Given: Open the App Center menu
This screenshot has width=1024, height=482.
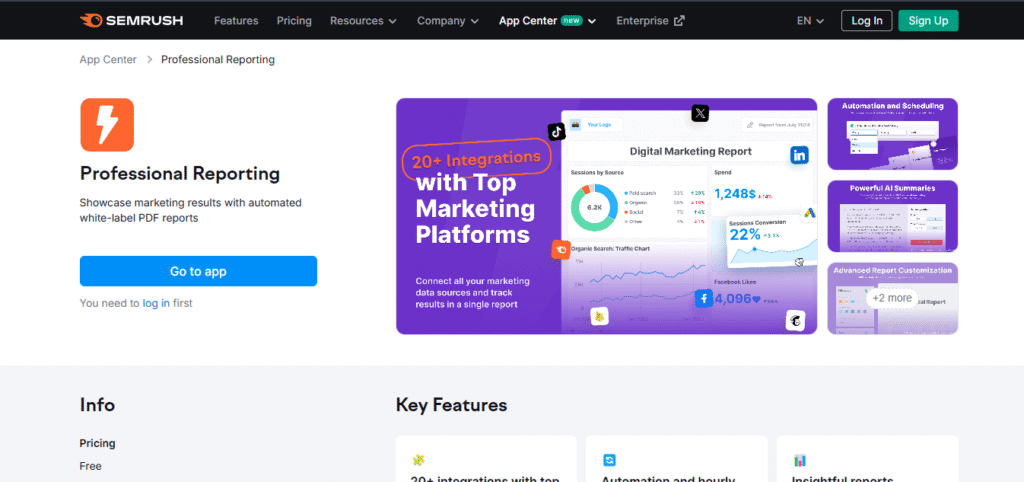Looking at the screenshot, I should tap(547, 20).
